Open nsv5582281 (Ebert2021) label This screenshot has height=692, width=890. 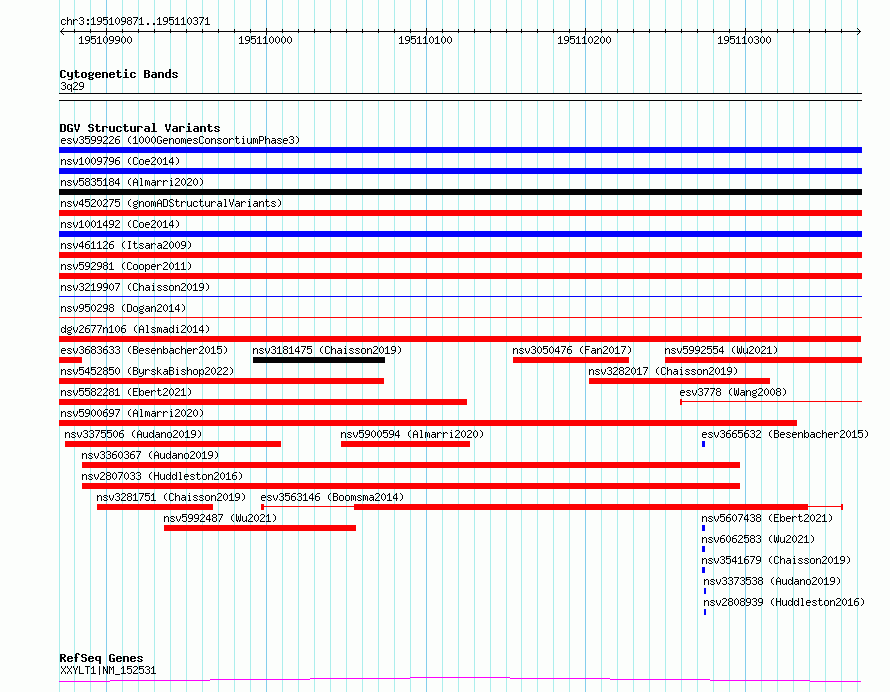(126, 392)
